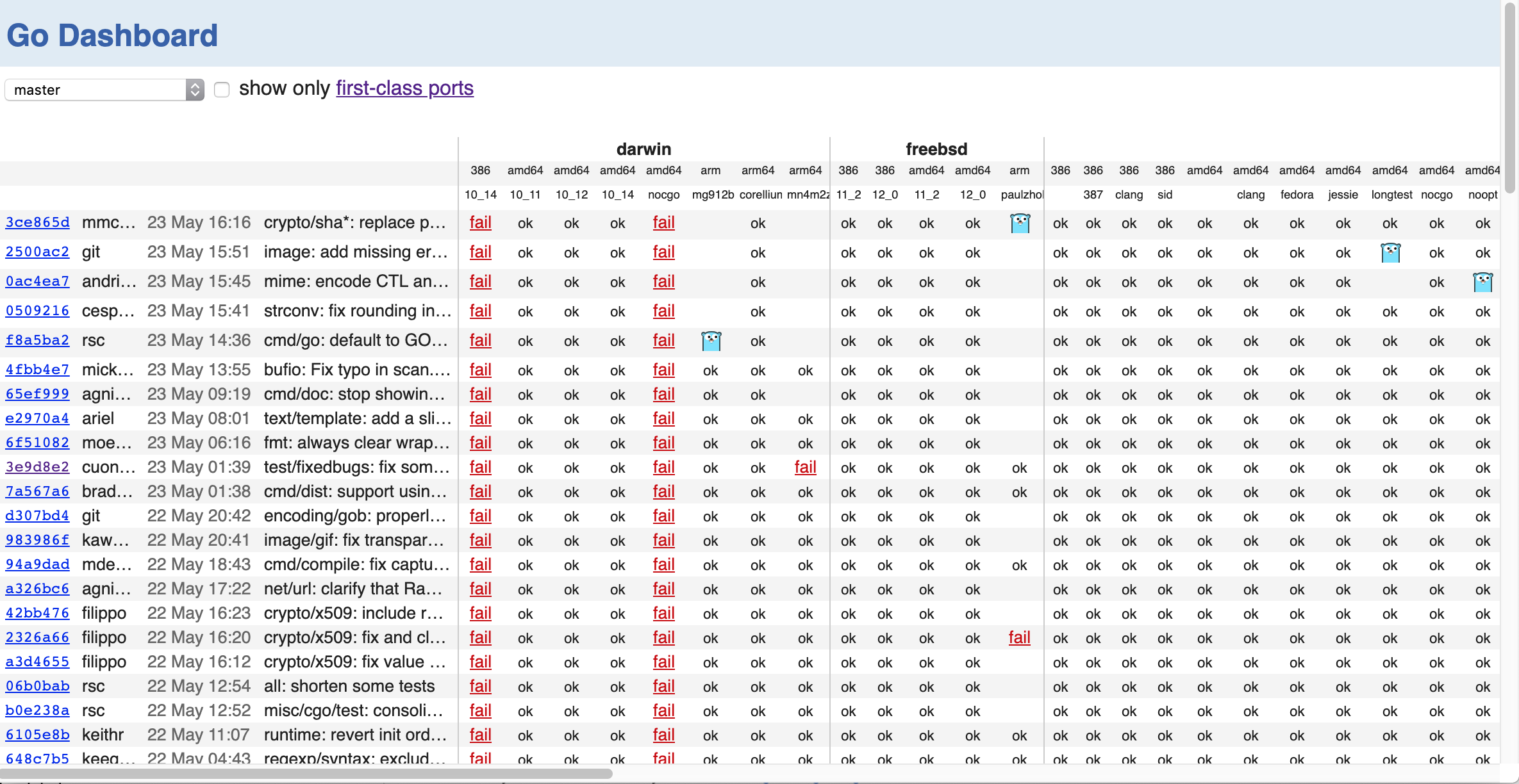The image size is (1519, 784).
Task: View darwin 386 fail log for 983986f
Action: click(x=480, y=540)
